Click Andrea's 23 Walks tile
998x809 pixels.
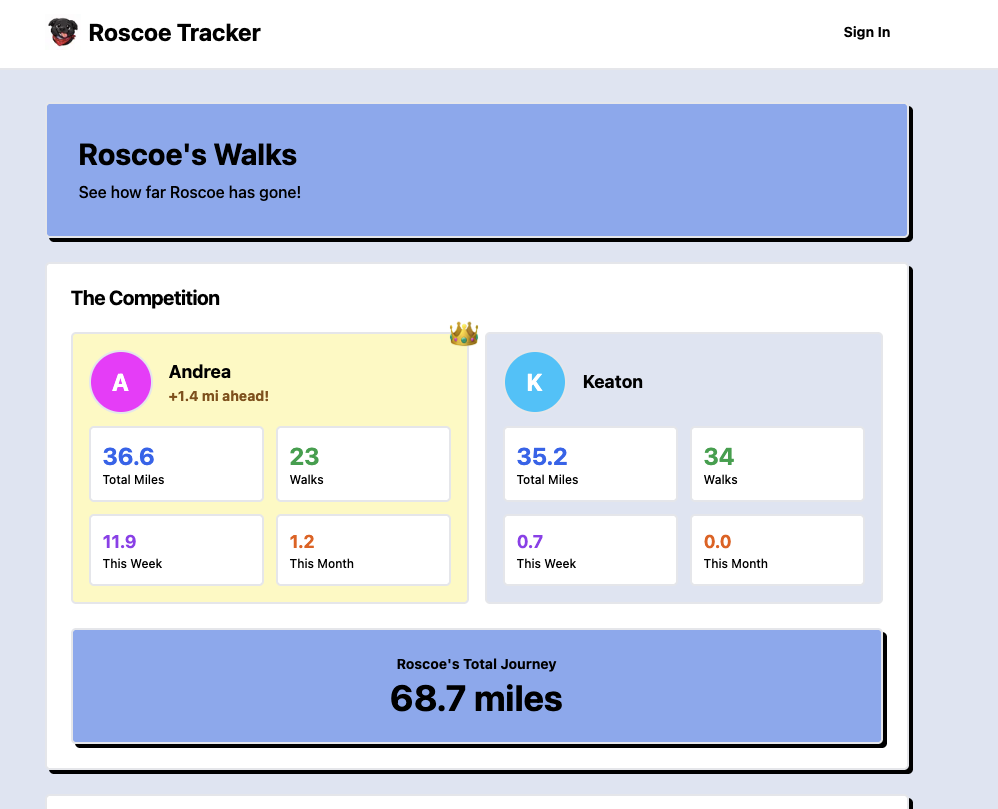point(363,464)
